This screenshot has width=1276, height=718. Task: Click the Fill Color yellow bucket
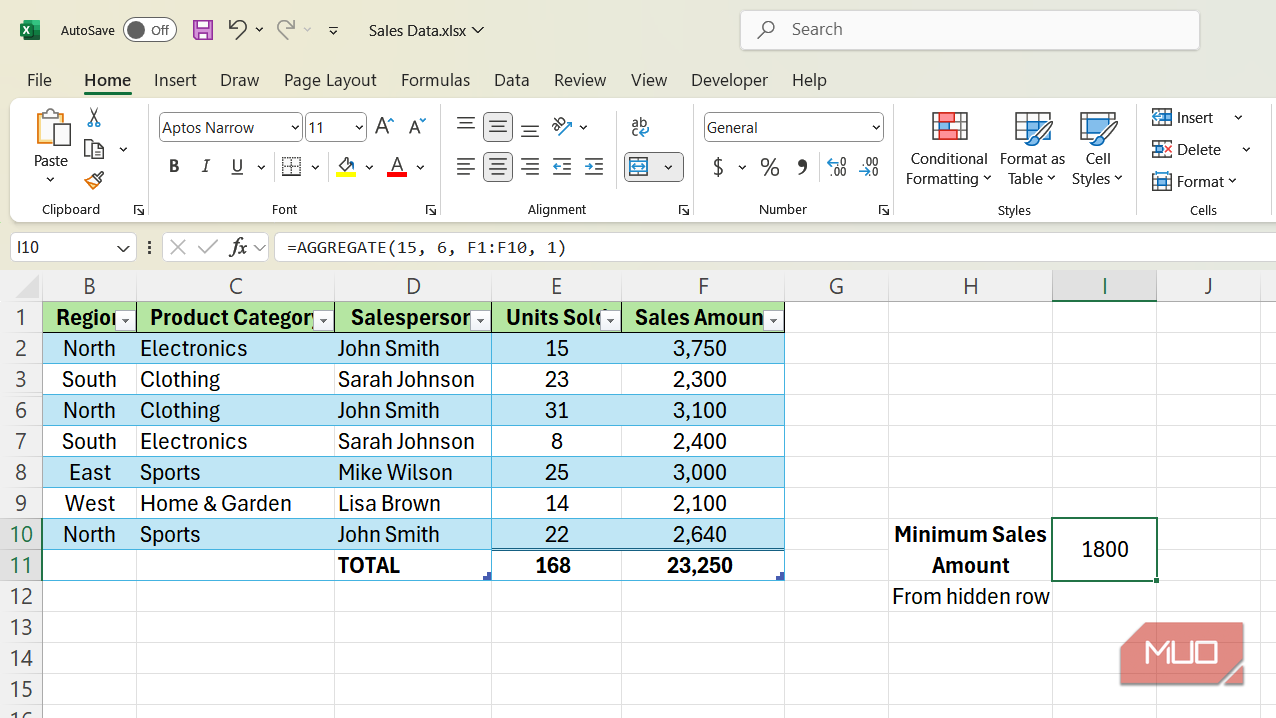tap(346, 167)
